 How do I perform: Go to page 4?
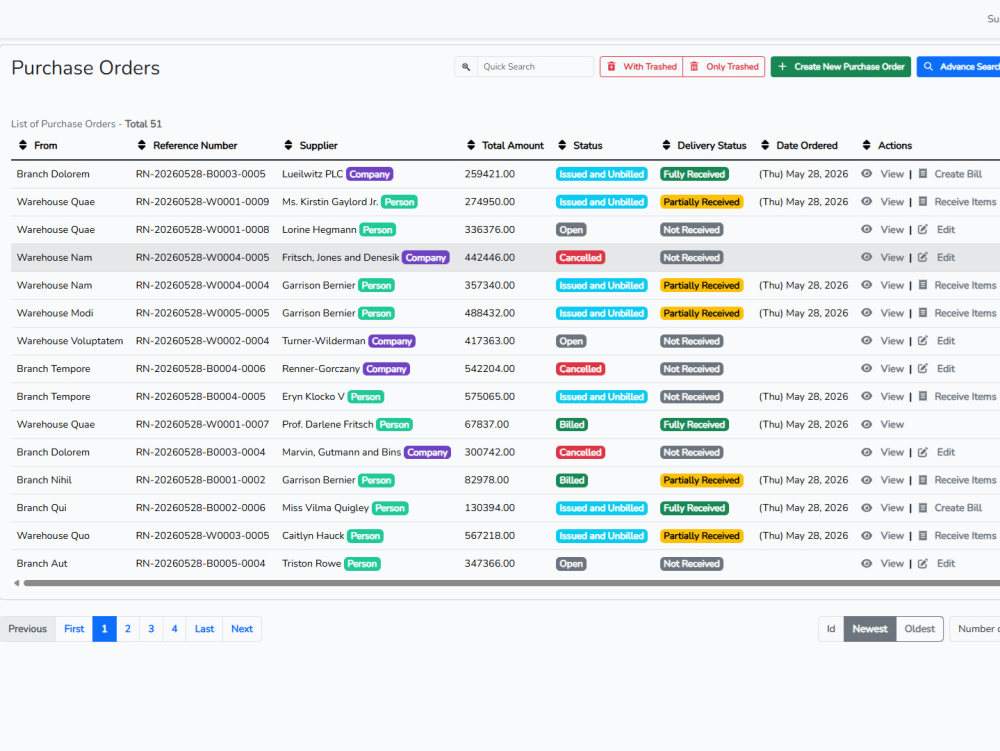(174, 629)
